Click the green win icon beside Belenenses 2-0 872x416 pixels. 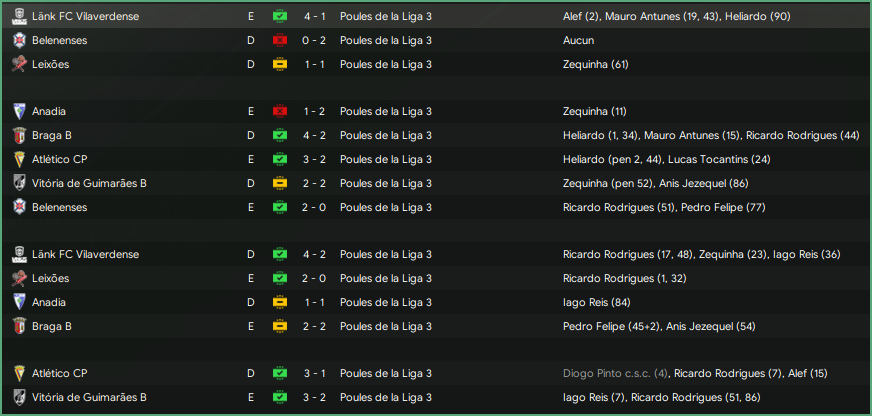click(x=280, y=207)
